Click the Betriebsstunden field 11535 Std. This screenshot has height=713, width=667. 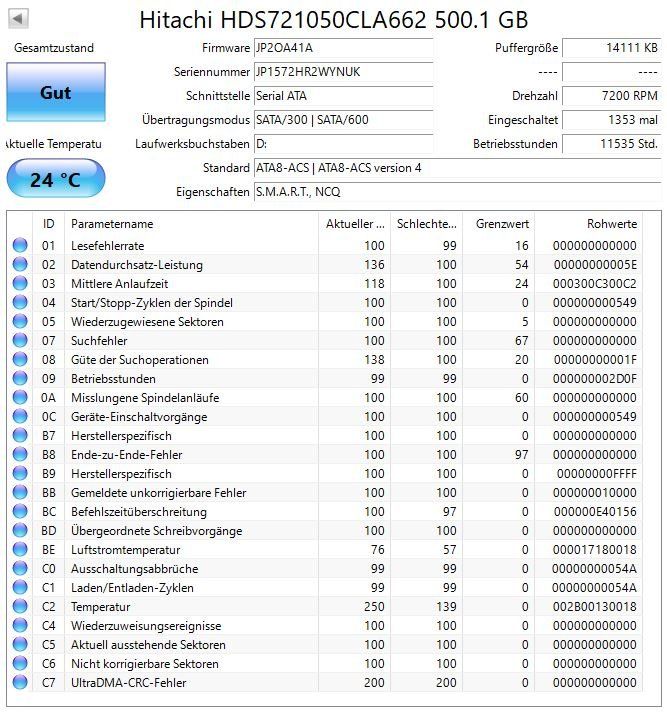click(x=612, y=144)
